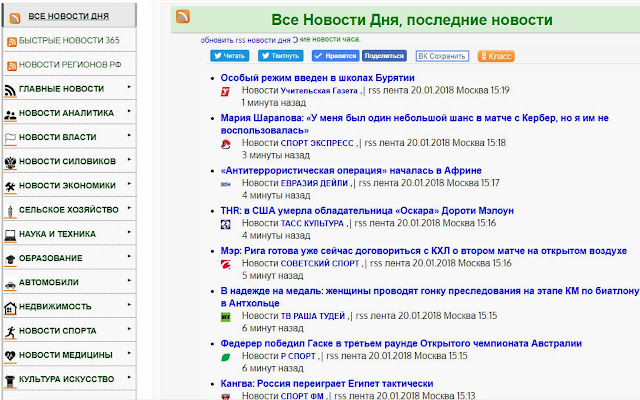Click the ТВ РАША ТУДЕЙ source name link
The height and width of the screenshot is (400, 640).
click(313, 316)
